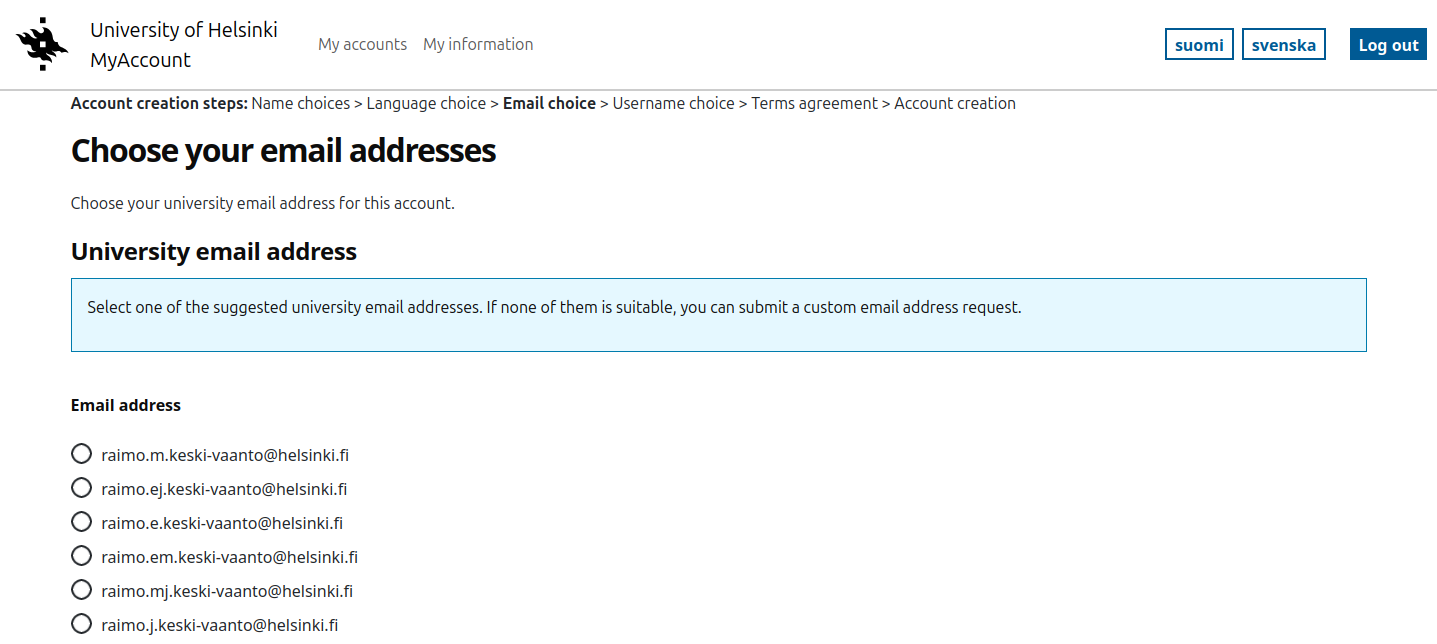The height and width of the screenshot is (644, 1437).
Task: Select raimo.m.keski-vaanto@helsinki.fi radio option
Action: coord(82,454)
